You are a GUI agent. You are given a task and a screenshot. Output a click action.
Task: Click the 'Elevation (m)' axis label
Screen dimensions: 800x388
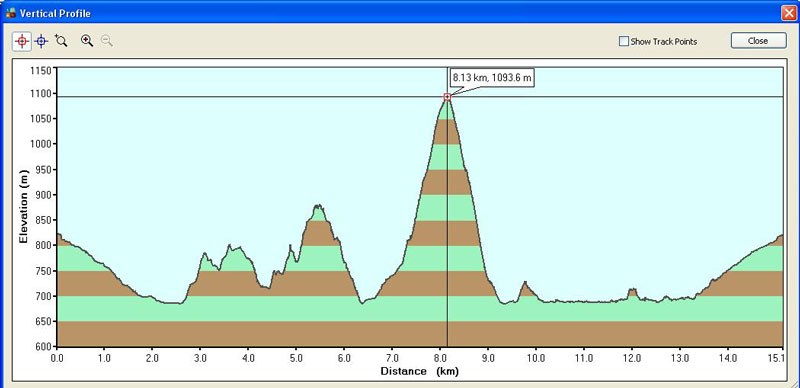coord(23,208)
